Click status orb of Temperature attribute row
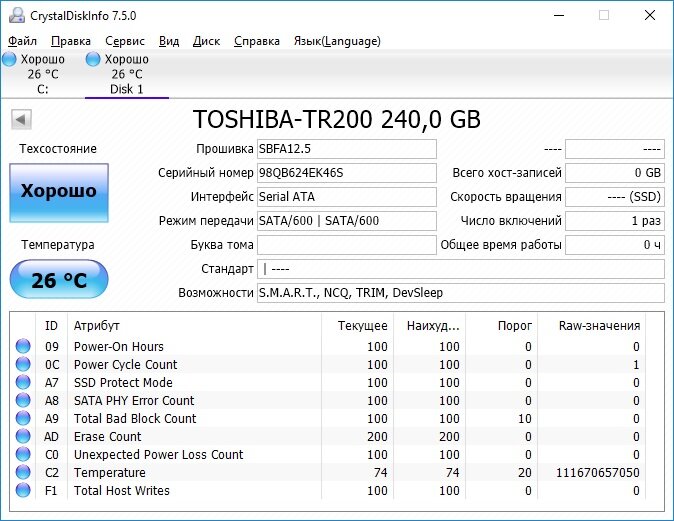Image resolution: width=674 pixels, height=521 pixels. coord(23,472)
